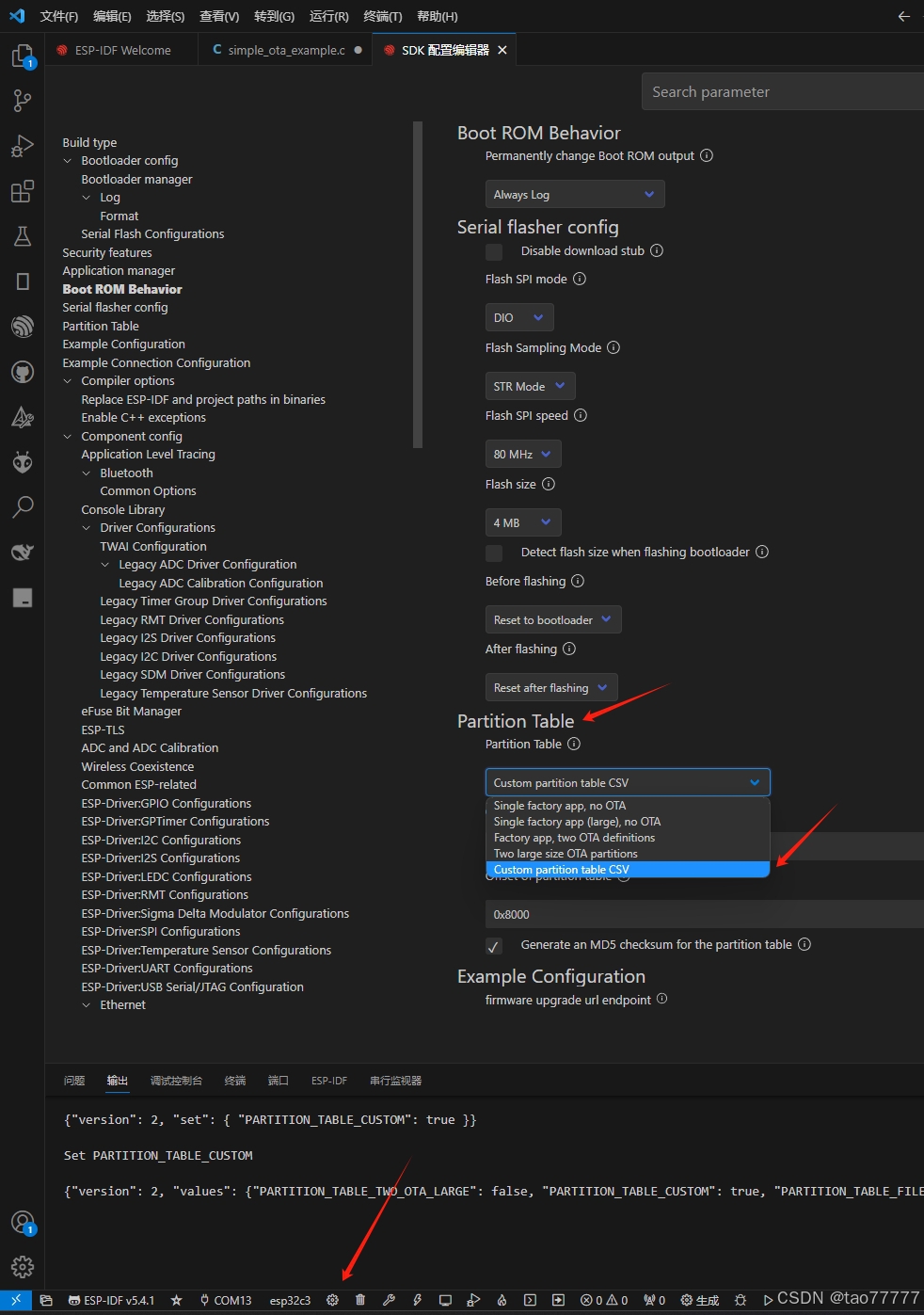Open the ESP-IDF Espressif explorer icon
Viewport: 924px width, 1315px height.
(23, 327)
